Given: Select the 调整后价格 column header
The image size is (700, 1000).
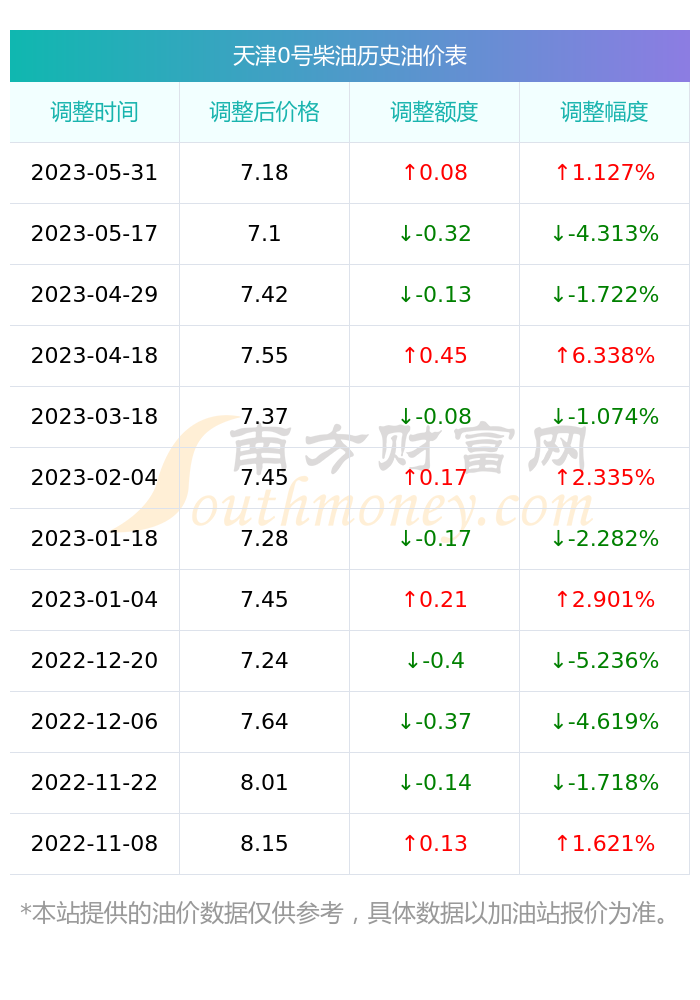Looking at the screenshot, I should pyautogui.click(x=265, y=112).
